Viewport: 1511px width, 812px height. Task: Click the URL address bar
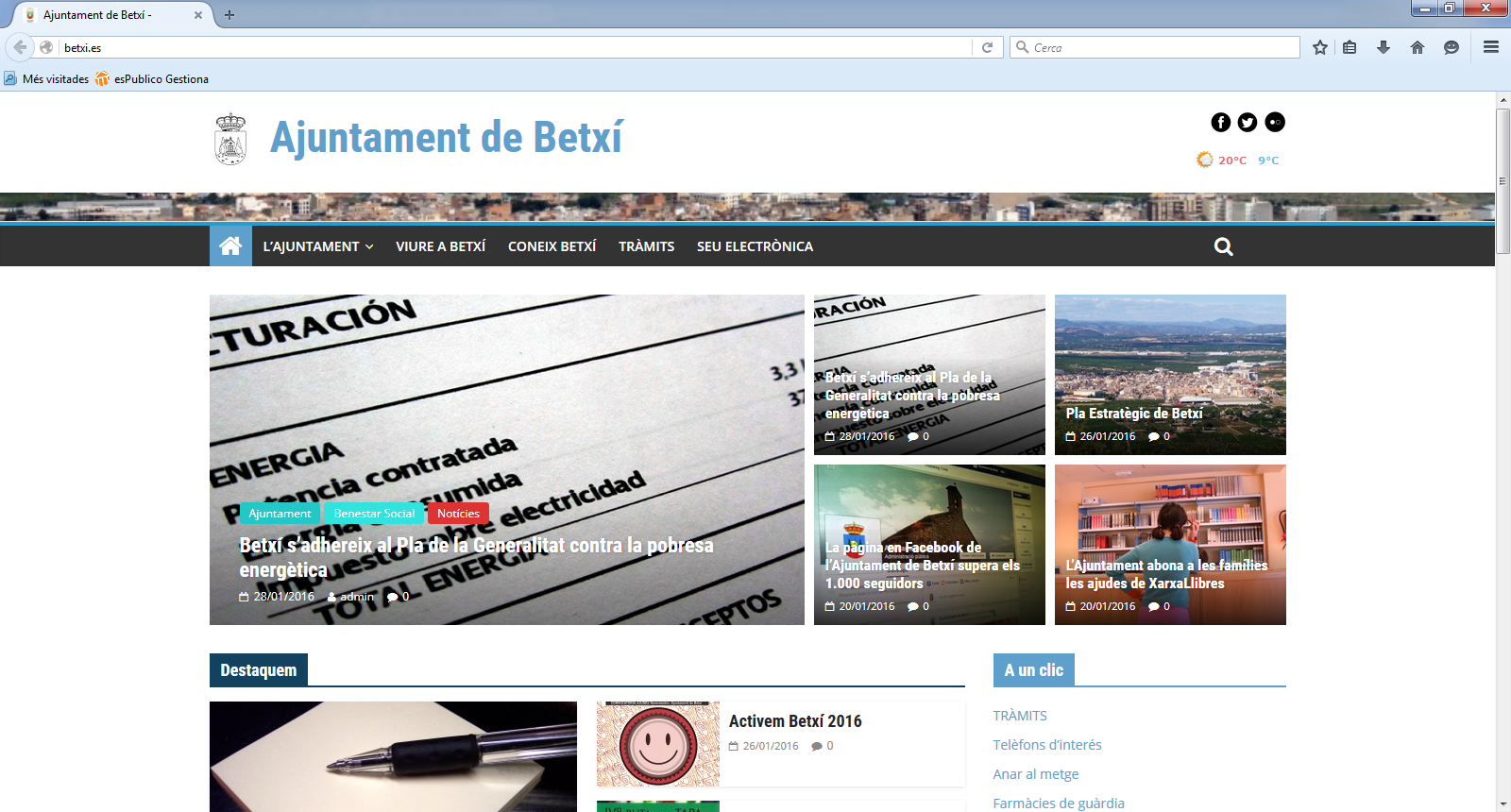pyautogui.click(x=515, y=47)
